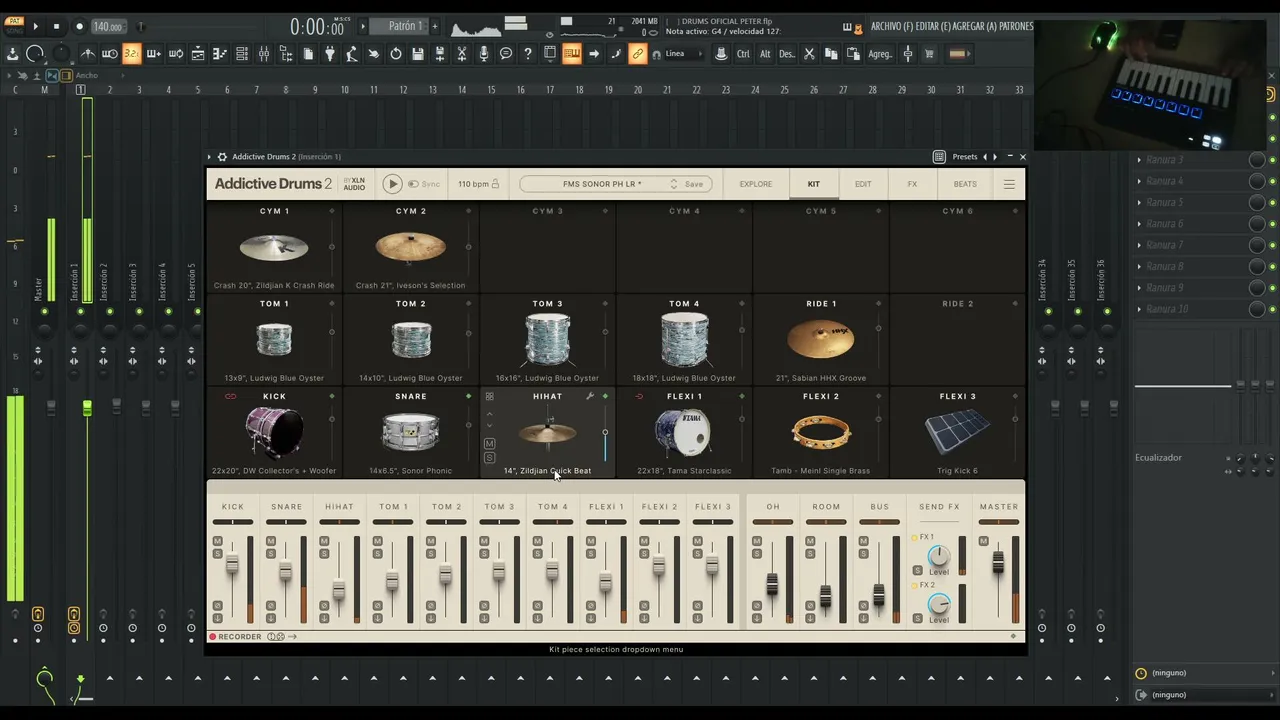The height and width of the screenshot is (720, 1280).
Task: Toggle the FX 1 send indicator
Action: tap(914, 538)
